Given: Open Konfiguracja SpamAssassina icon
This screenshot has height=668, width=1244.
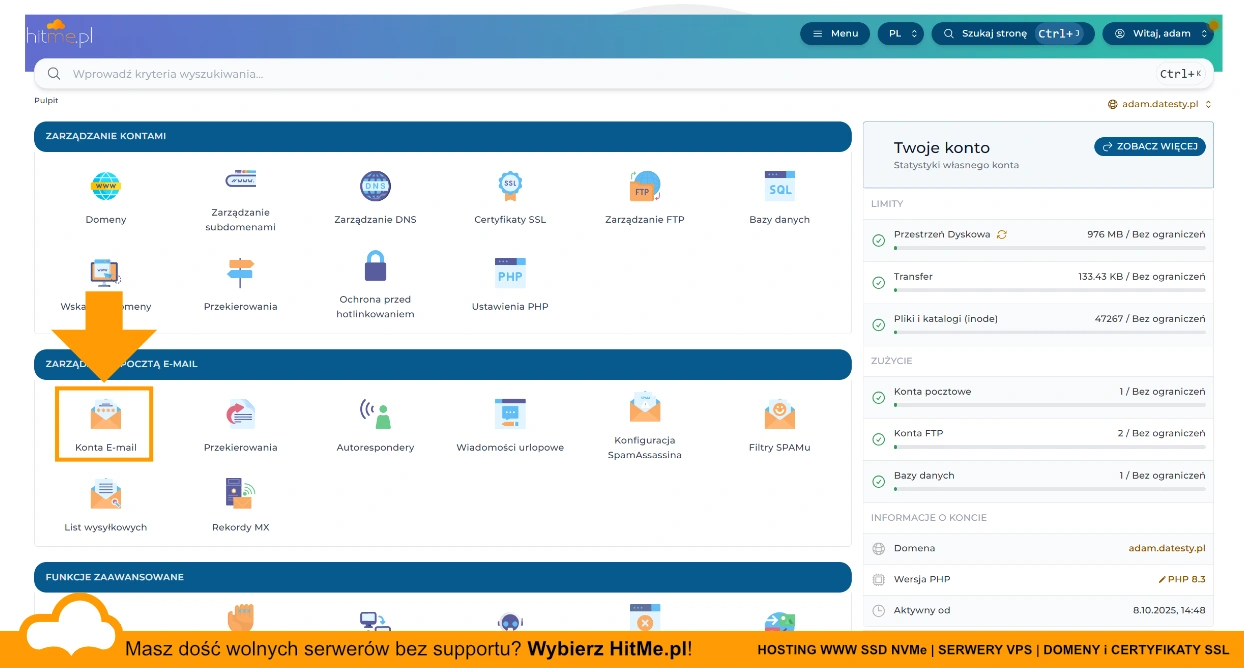Looking at the screenshot, I should [x=645, y=407].
